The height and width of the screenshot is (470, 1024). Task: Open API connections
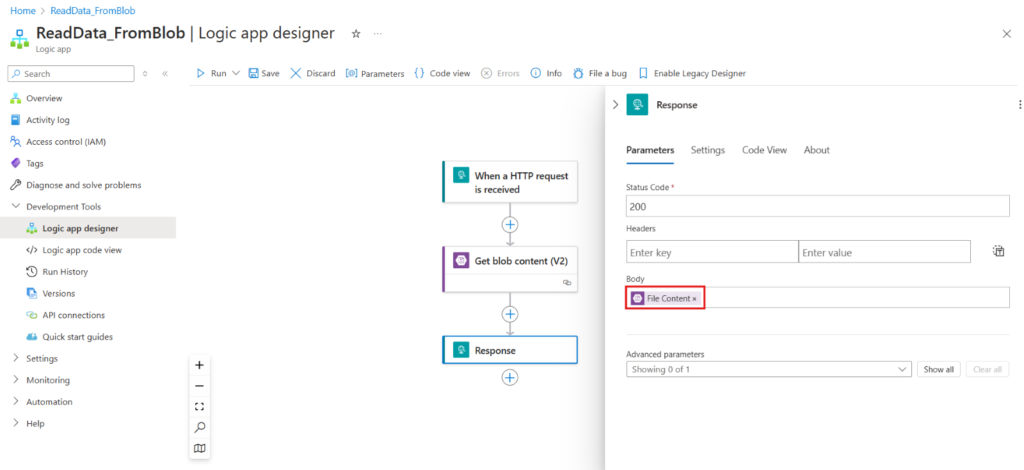[x=73, y=315]
